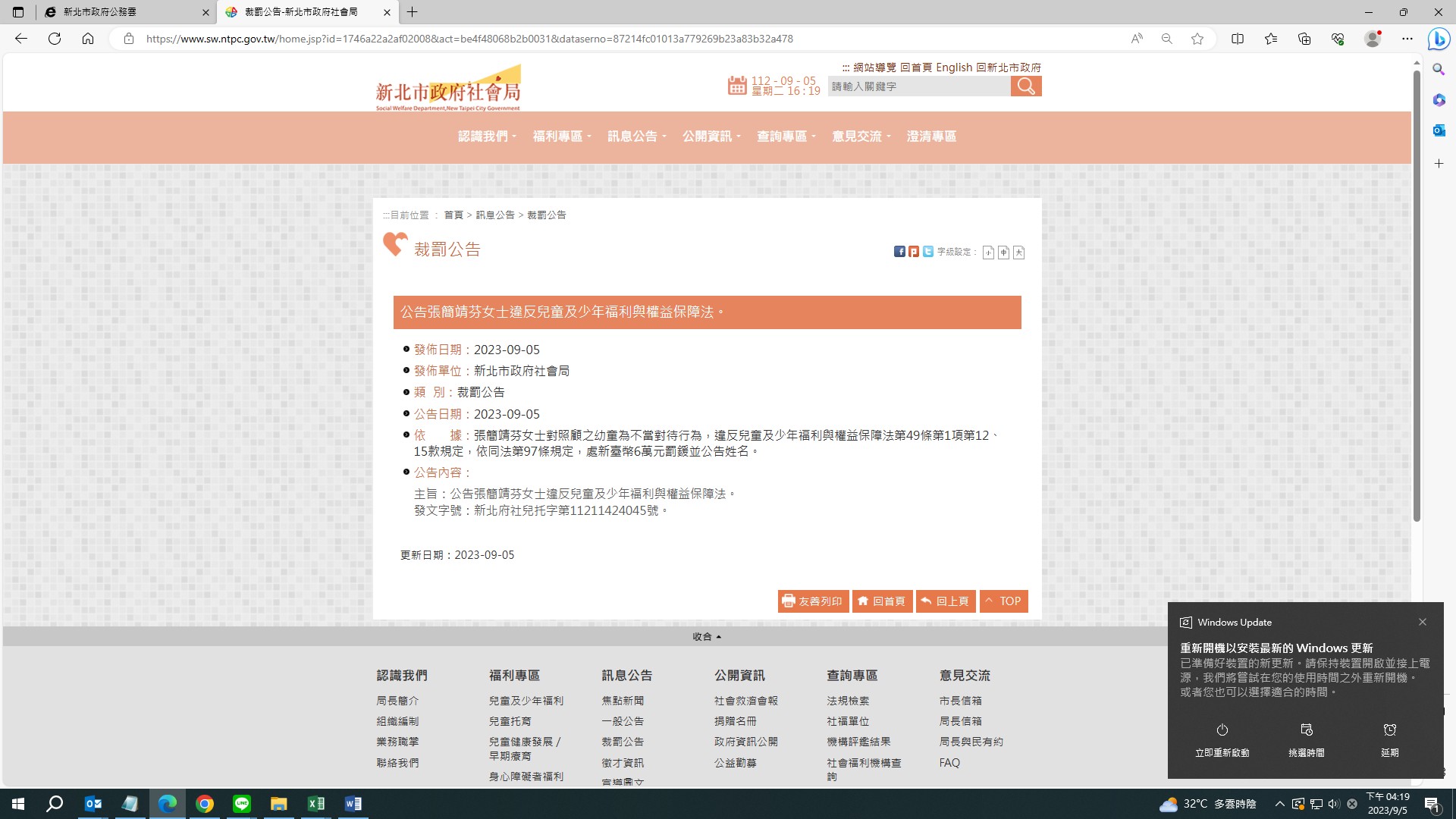The width and height of the screenshot is (1456, 819).
Task: Add a new item to the Edge sidebar
Action: [x=1439, y=164]
